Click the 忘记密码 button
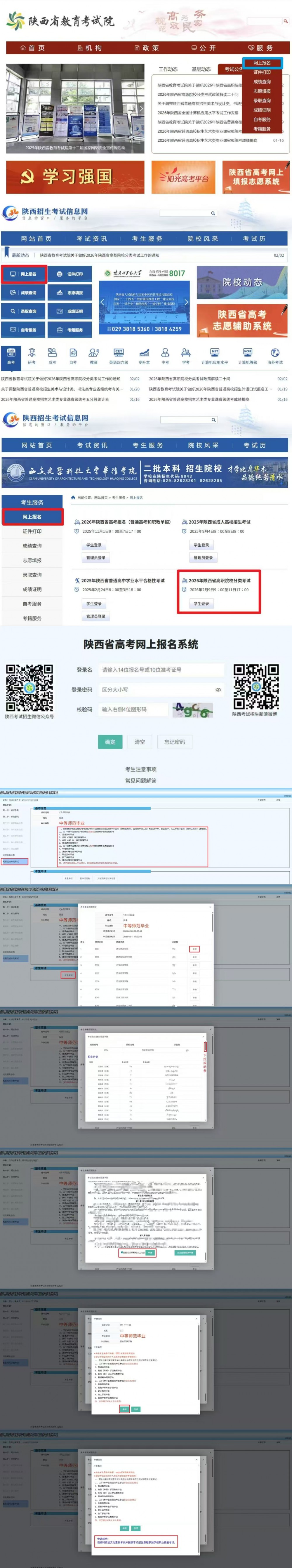The width and height of the screenshot is (292, 1568). 175,741
